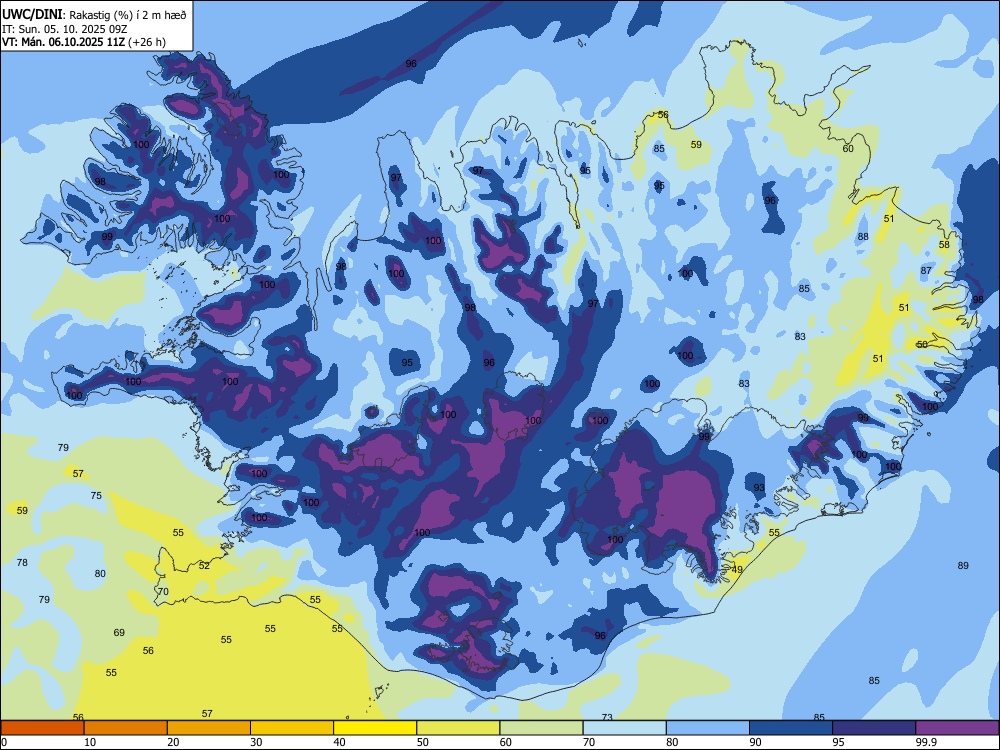Click the value '60' in the northeast
This screenshot has width=1000, height=750.
(848, 149)
